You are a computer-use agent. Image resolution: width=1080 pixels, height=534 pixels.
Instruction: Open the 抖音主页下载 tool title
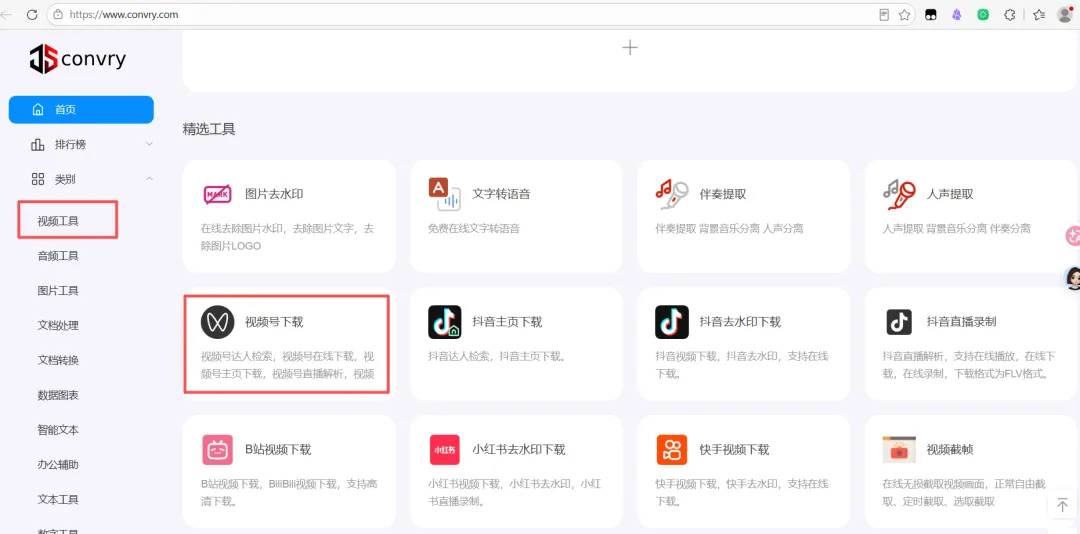tap(507, 322)
